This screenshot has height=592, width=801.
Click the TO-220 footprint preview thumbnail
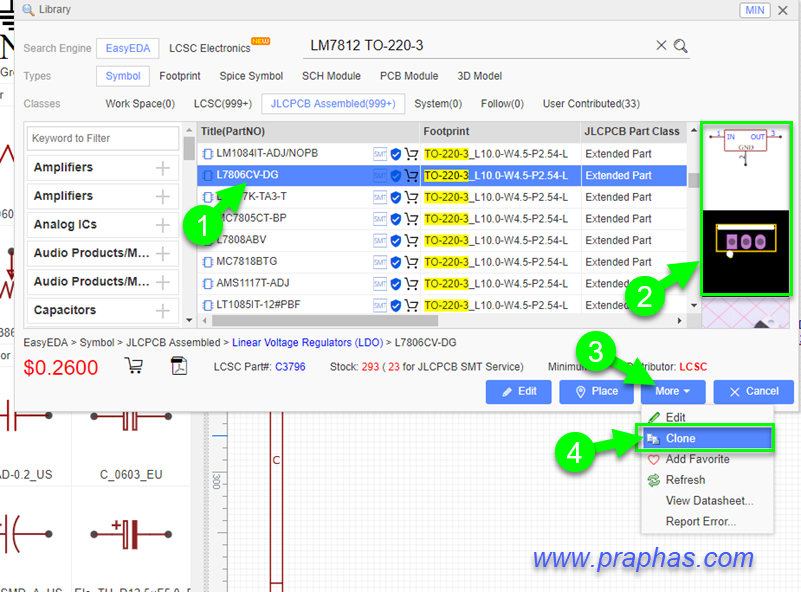coord(746,252)
